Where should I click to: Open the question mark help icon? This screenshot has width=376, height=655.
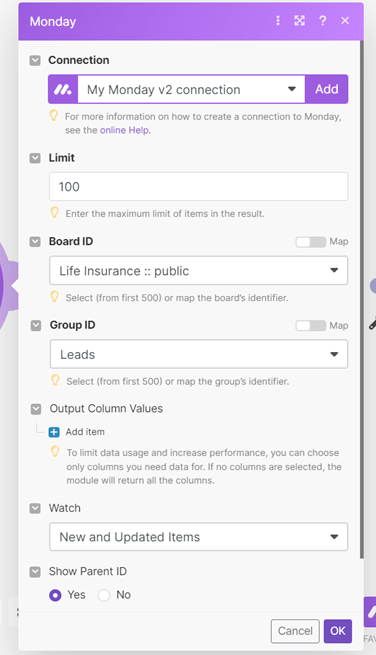pos(323,20)
